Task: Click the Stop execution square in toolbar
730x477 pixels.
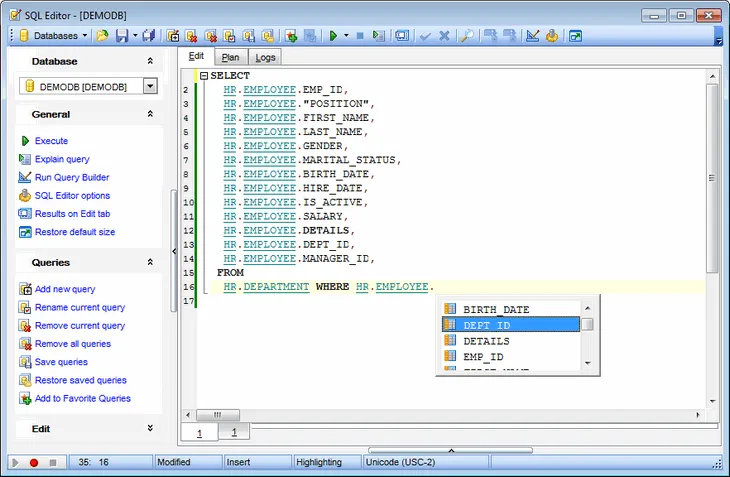Action: [360, 36]
